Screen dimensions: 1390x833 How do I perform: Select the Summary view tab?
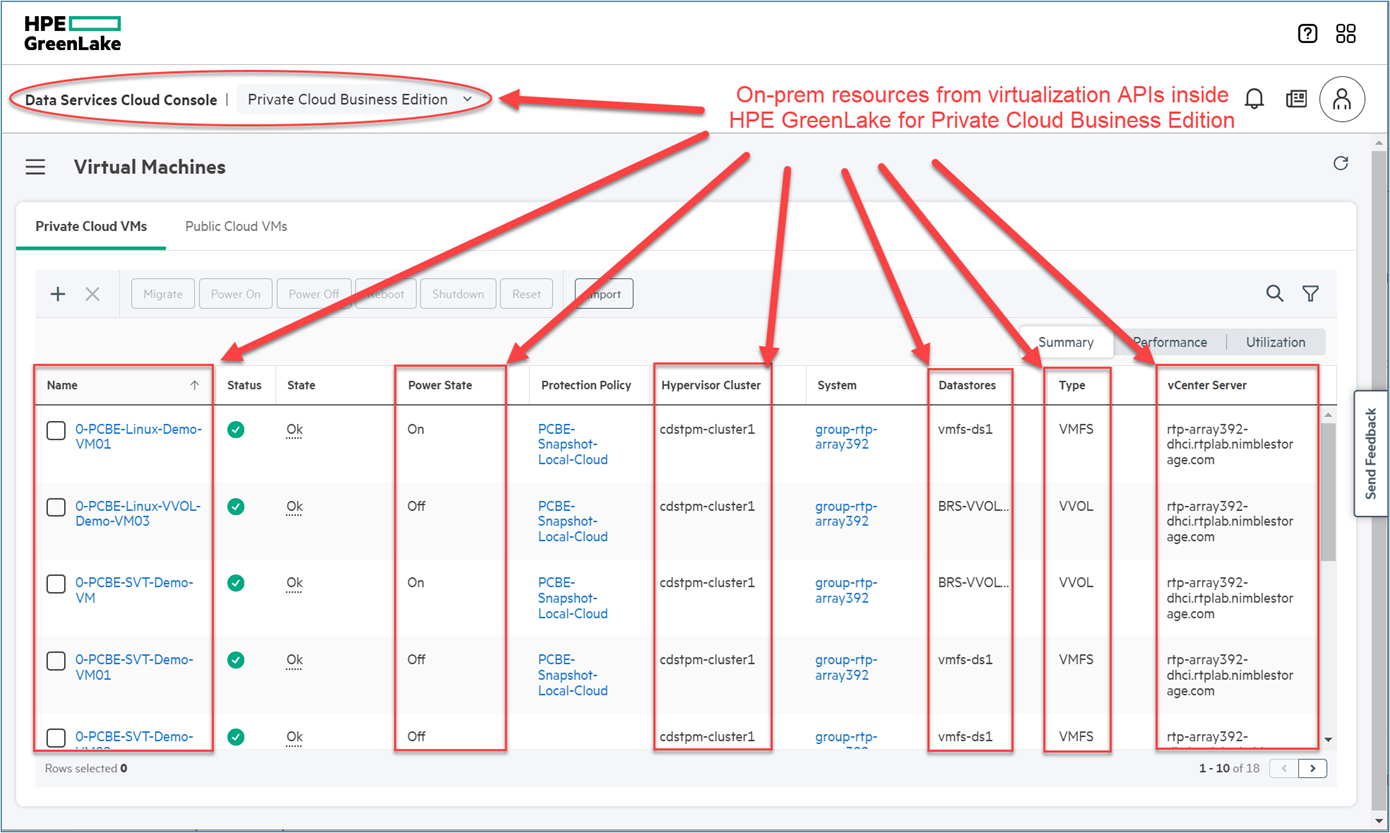1066,342
